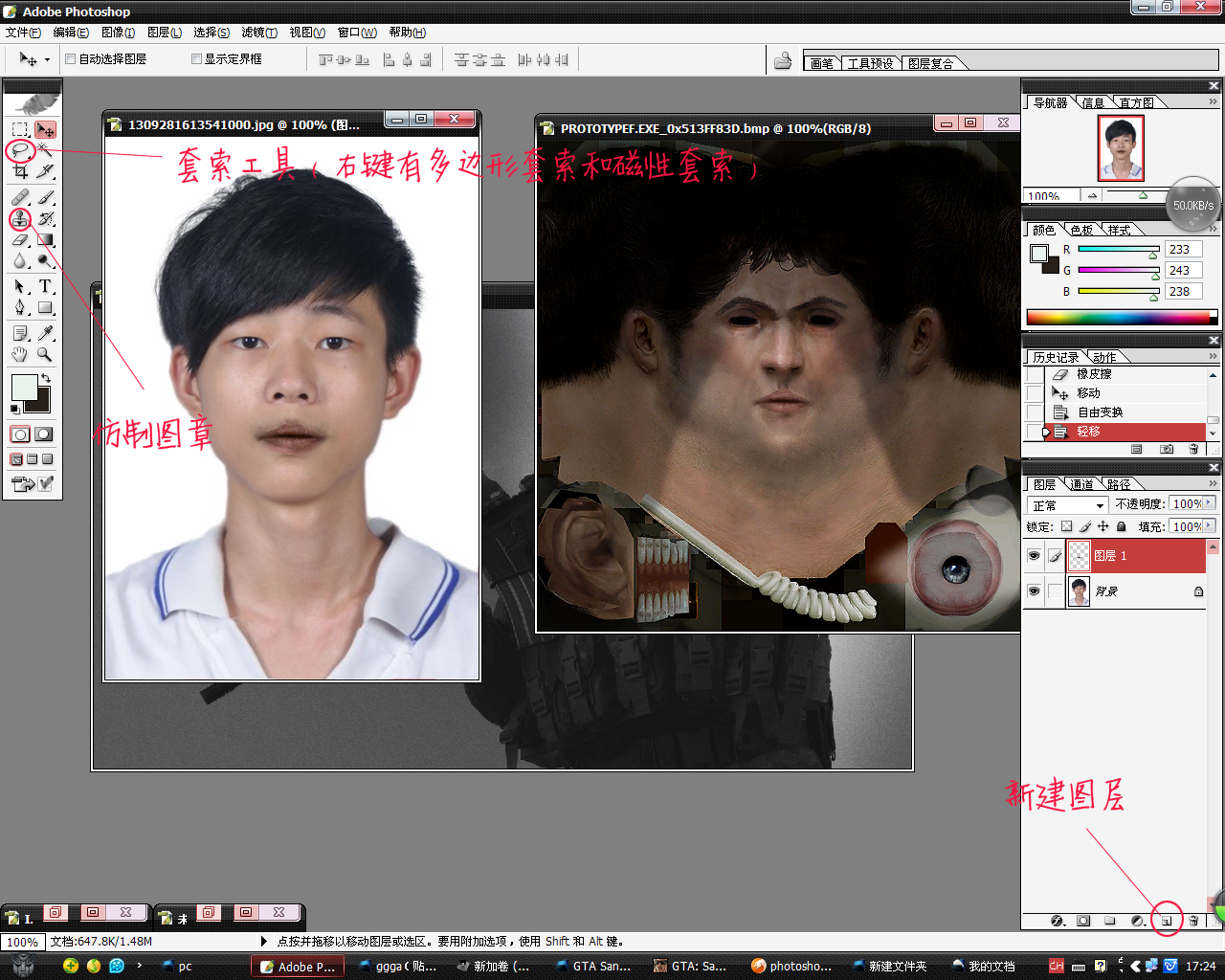Select the Gradient tool
The height and width of the screenshot is (980, 1225).
45,240
